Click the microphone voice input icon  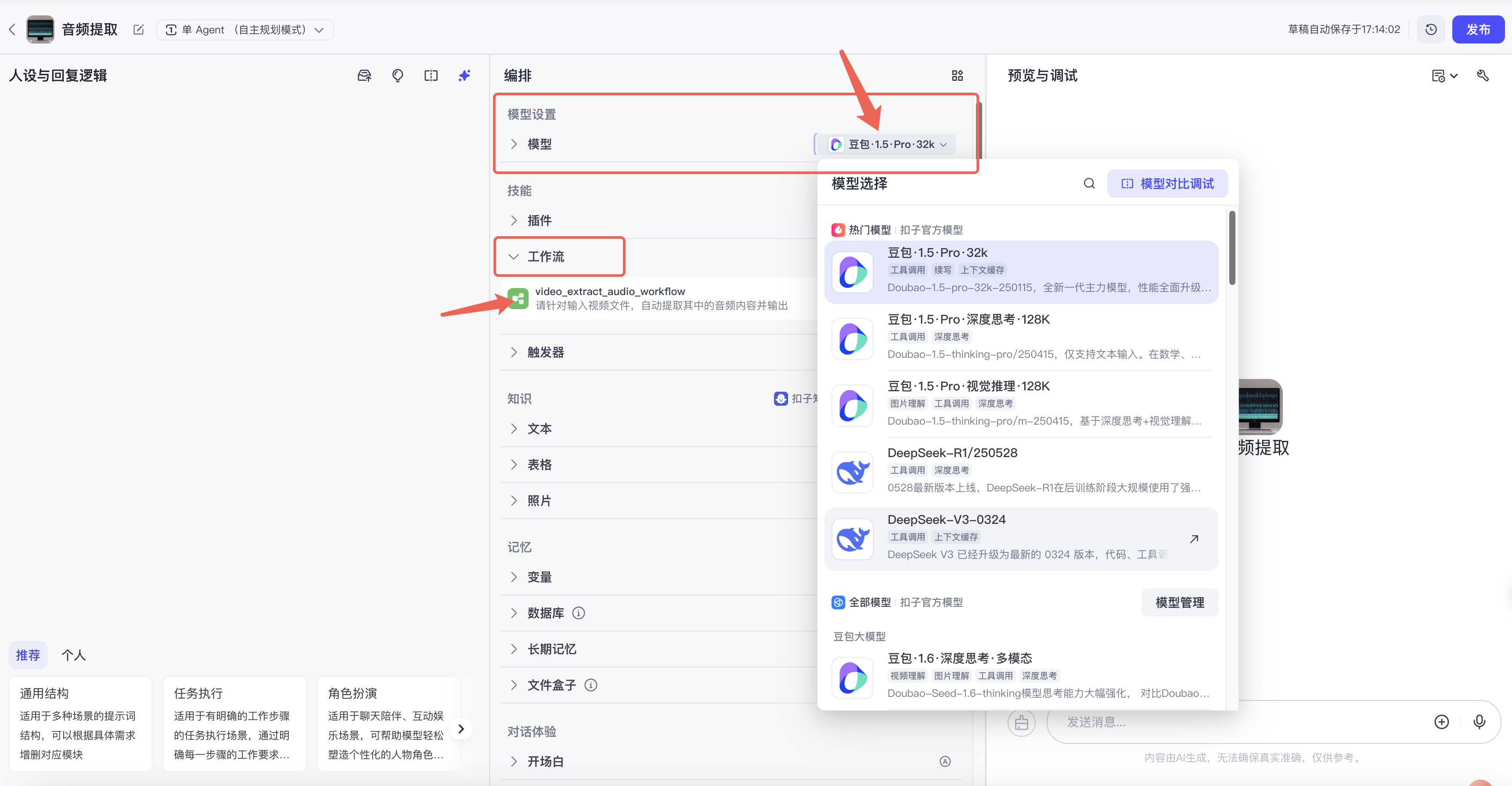point(1479,722)
